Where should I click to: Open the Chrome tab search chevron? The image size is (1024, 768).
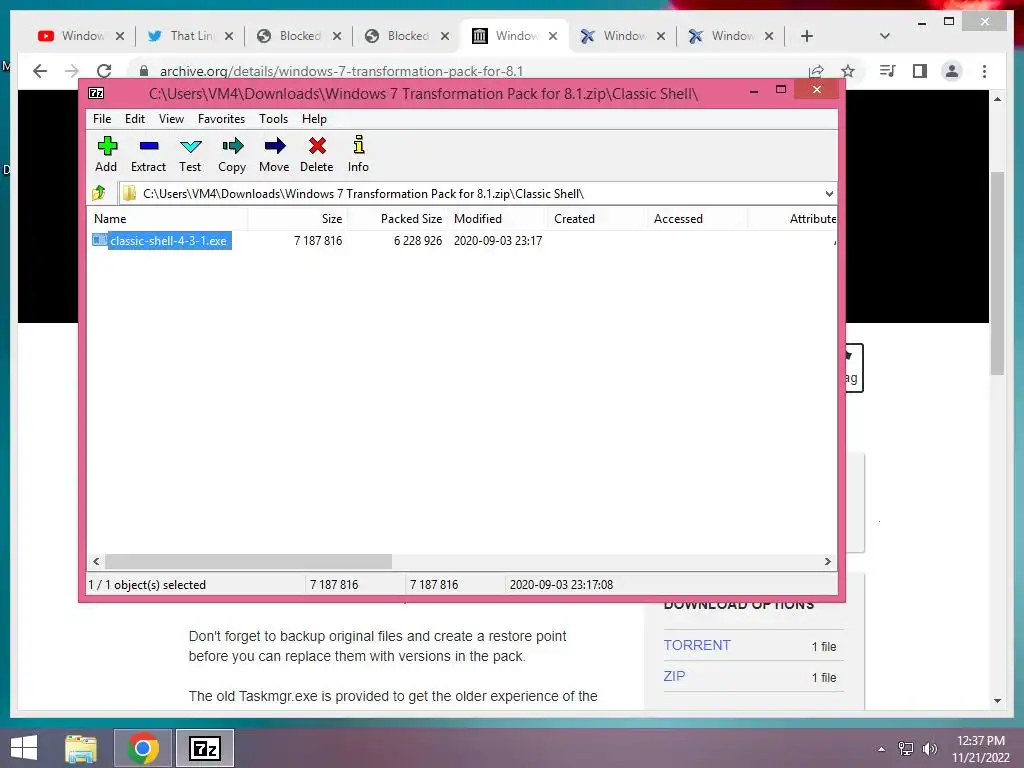pyautogui.click(x=885, y=36)
